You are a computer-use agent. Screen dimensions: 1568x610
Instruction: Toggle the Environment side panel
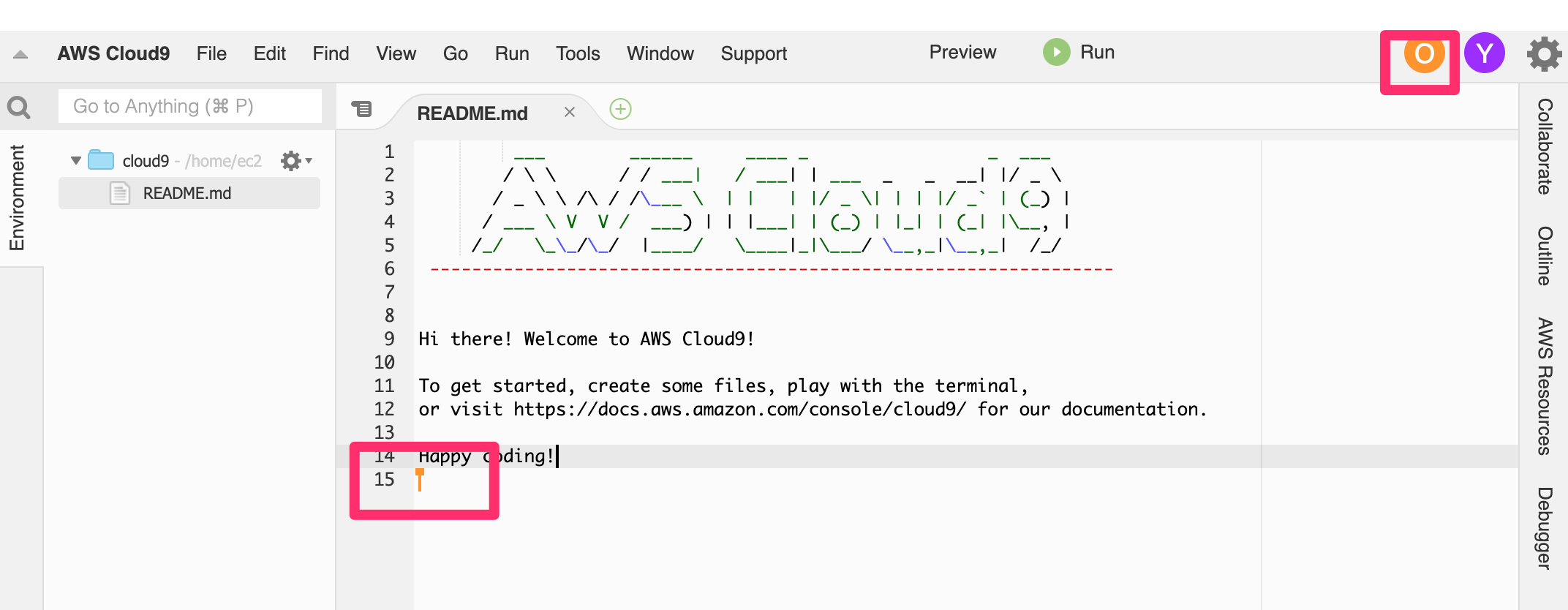17,197
